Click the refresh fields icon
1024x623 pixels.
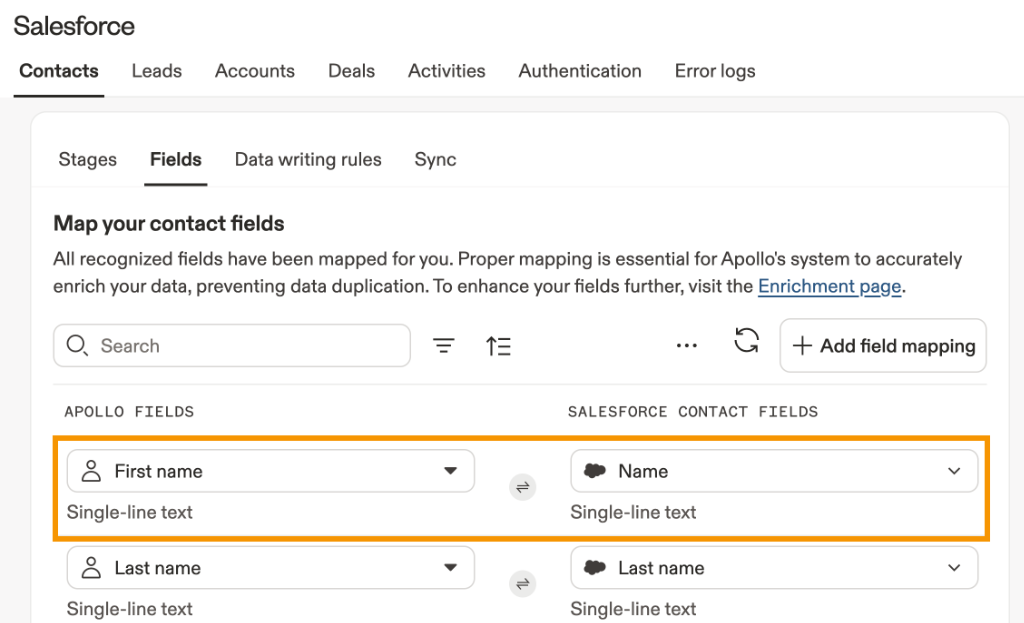pos(746,340)
